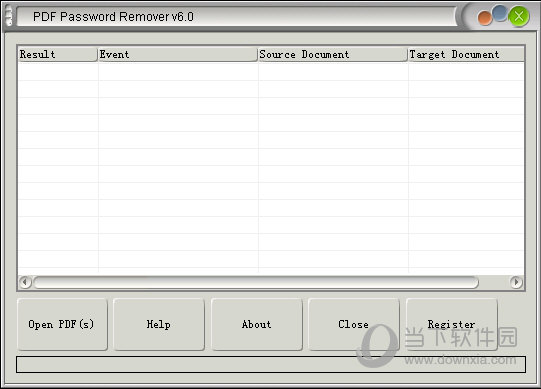
Task: Click the green X close icon
Action: click(x=519, y=16)
